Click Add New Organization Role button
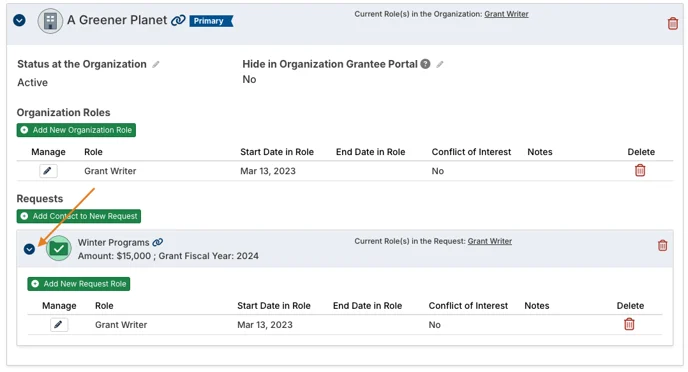This screenshot has width=688, height=372. tap(76, 130)
